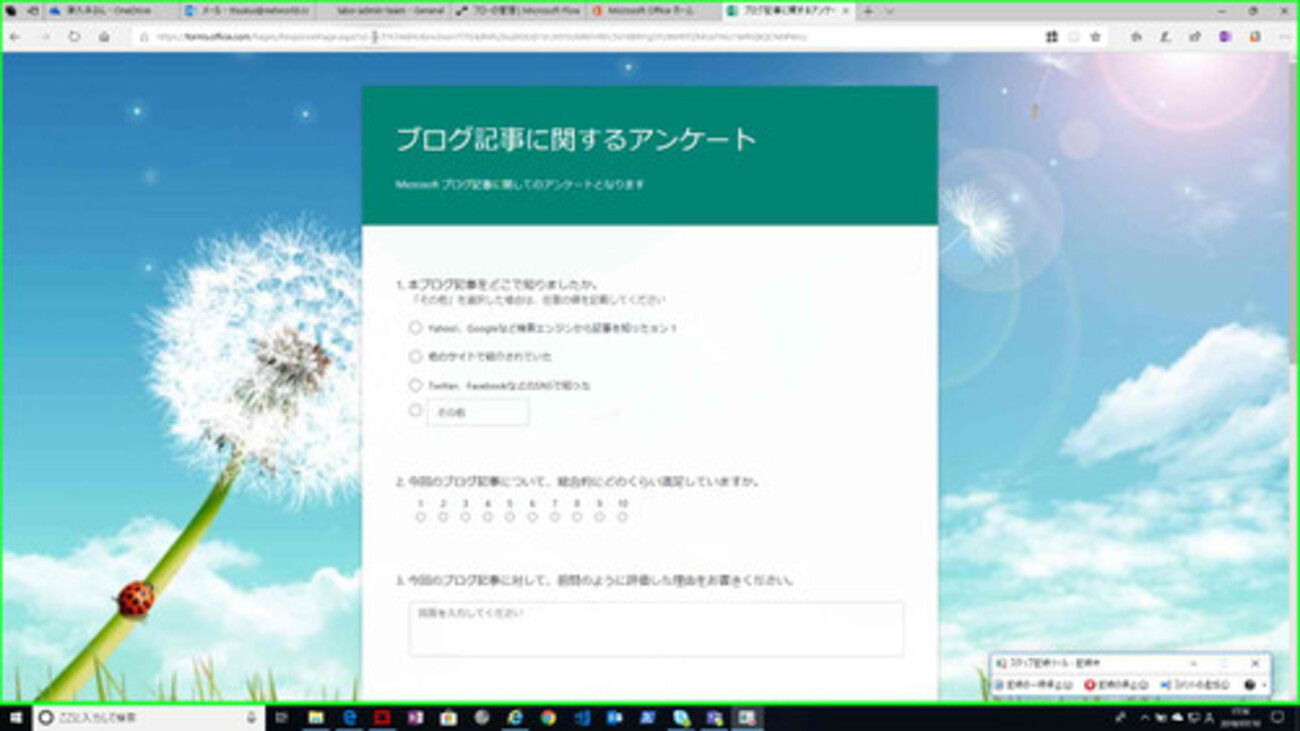
Task: Click the browser forward arrow
Action: pyautogui.click(x=45, y=37)
